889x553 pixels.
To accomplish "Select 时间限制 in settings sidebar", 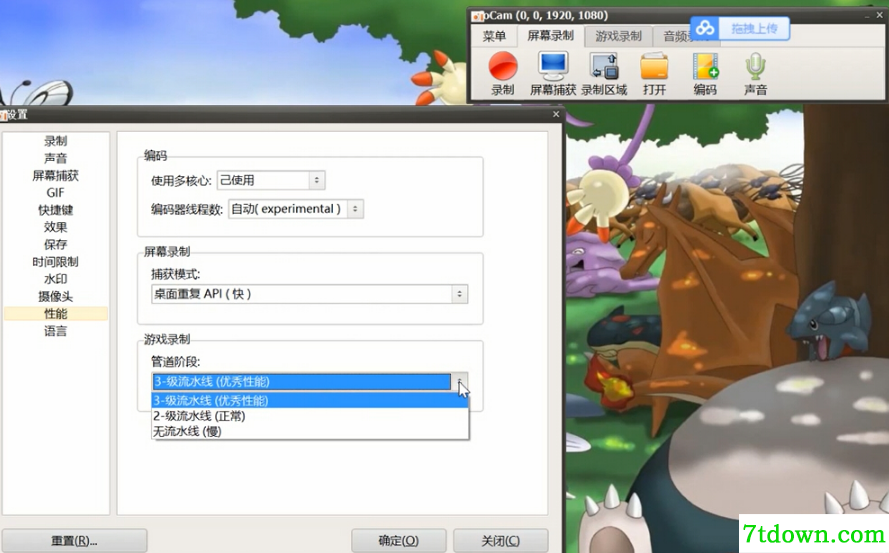I will pyautogui.click(x=56, y=261).
